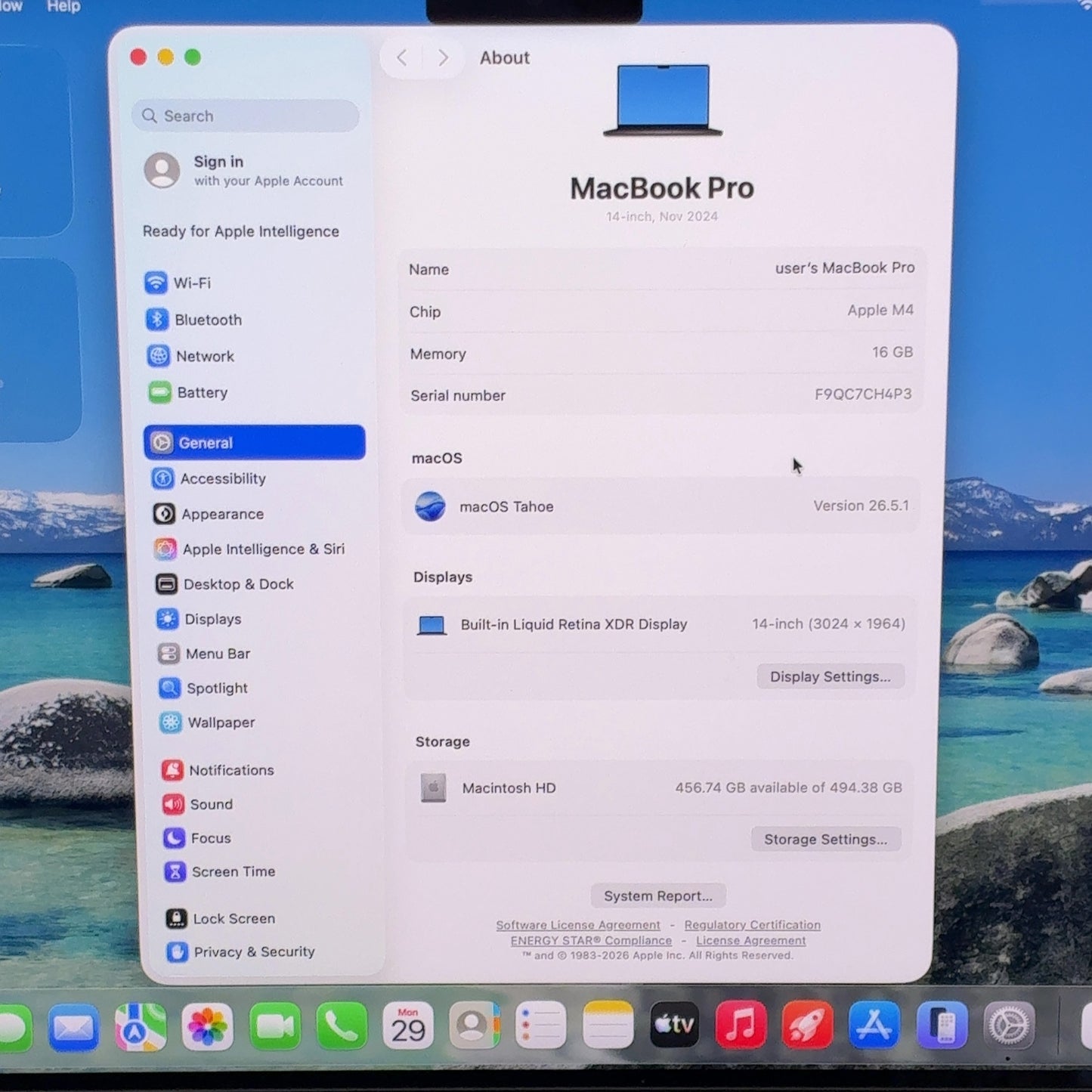The height and width of the screenshot is (1092, 1092).
Task: Open Music app from the Dock
Action: (741, 1025)
